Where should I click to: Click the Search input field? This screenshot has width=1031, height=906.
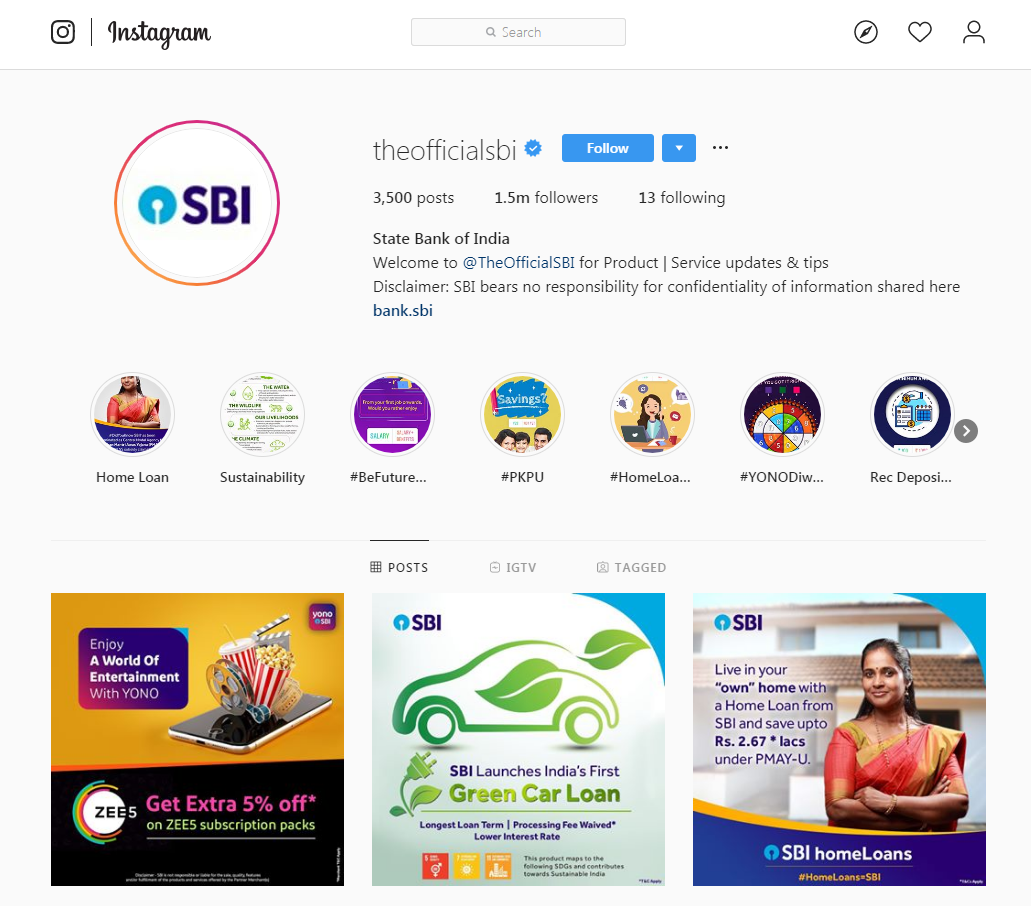[518, 32]
